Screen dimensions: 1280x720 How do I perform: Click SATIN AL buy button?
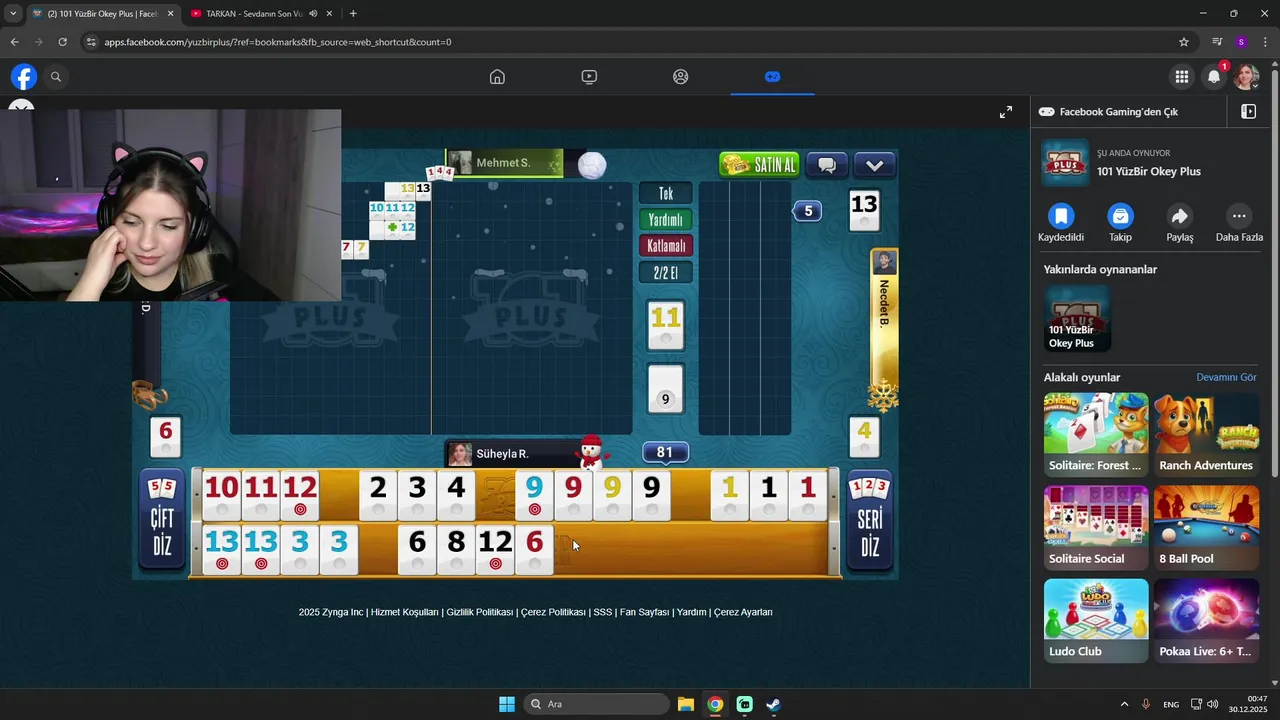point(759,165)
